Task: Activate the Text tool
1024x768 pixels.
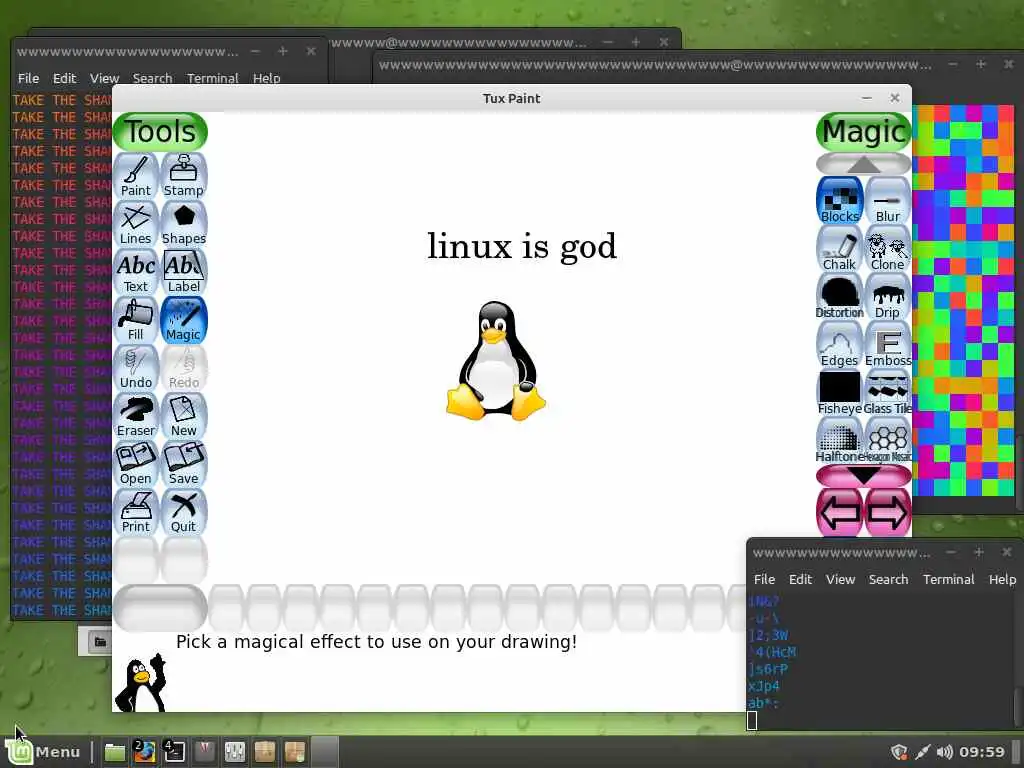Action: point(136,272)
